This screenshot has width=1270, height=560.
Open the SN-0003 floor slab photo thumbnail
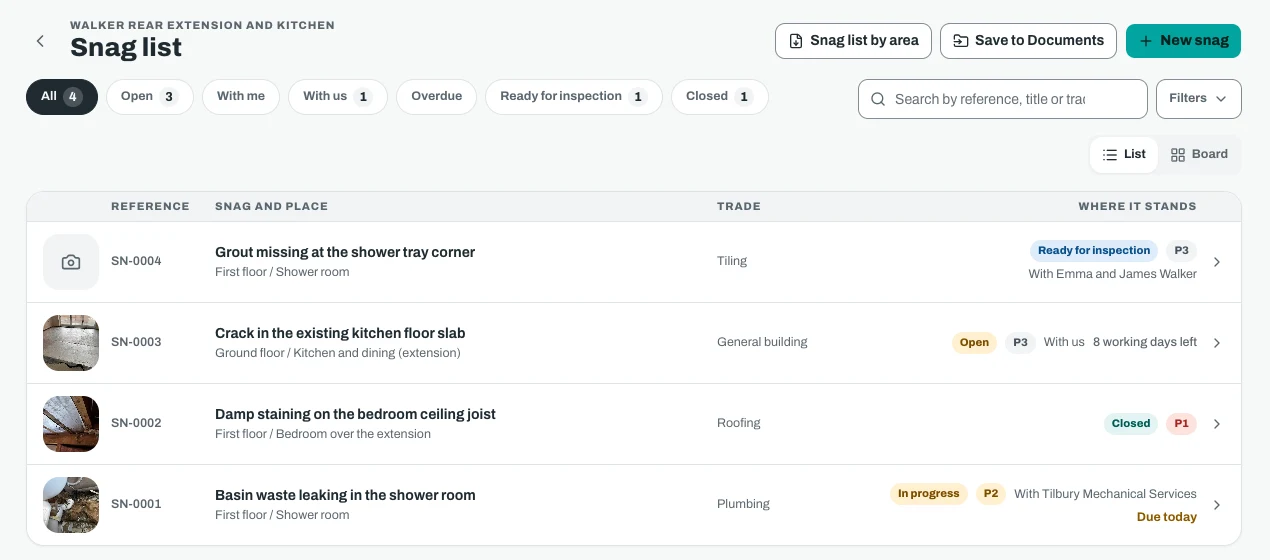(71, 343)
